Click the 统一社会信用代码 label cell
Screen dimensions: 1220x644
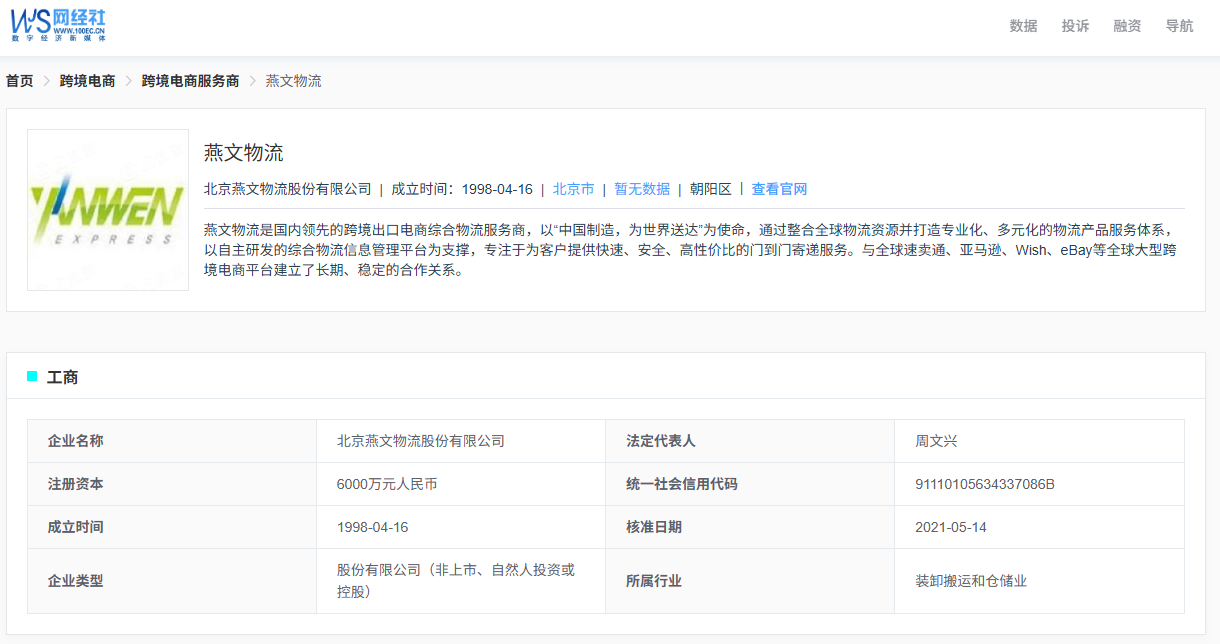click(x=750, y=484)
